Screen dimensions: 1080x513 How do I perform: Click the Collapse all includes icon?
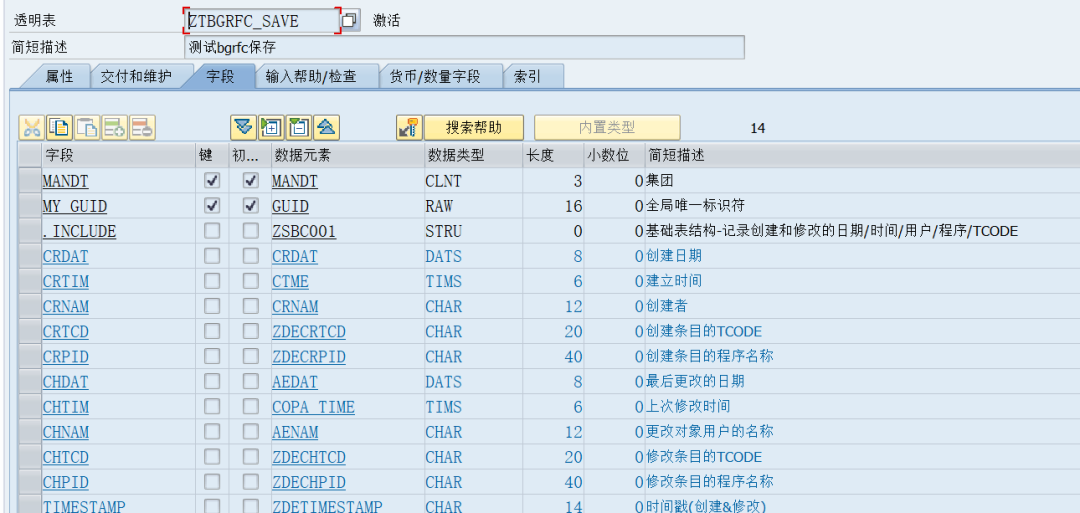click(x=326, y=127)
